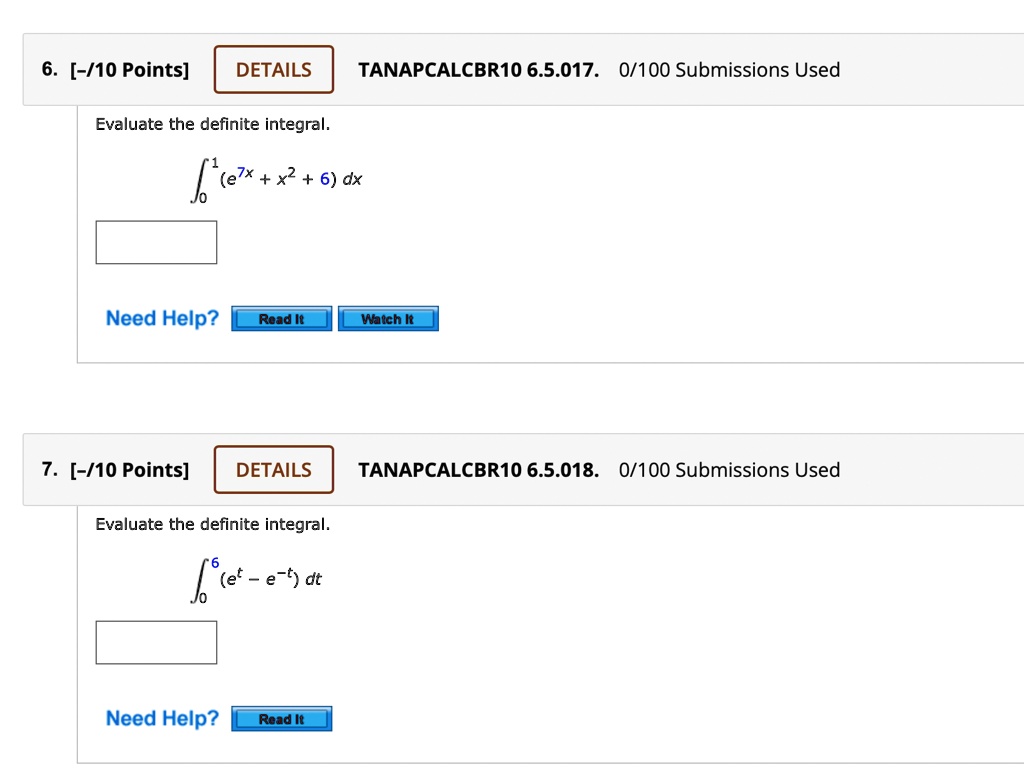Open Read It help for question 7
Screen dimensions: 1024x782
[281, 719]
